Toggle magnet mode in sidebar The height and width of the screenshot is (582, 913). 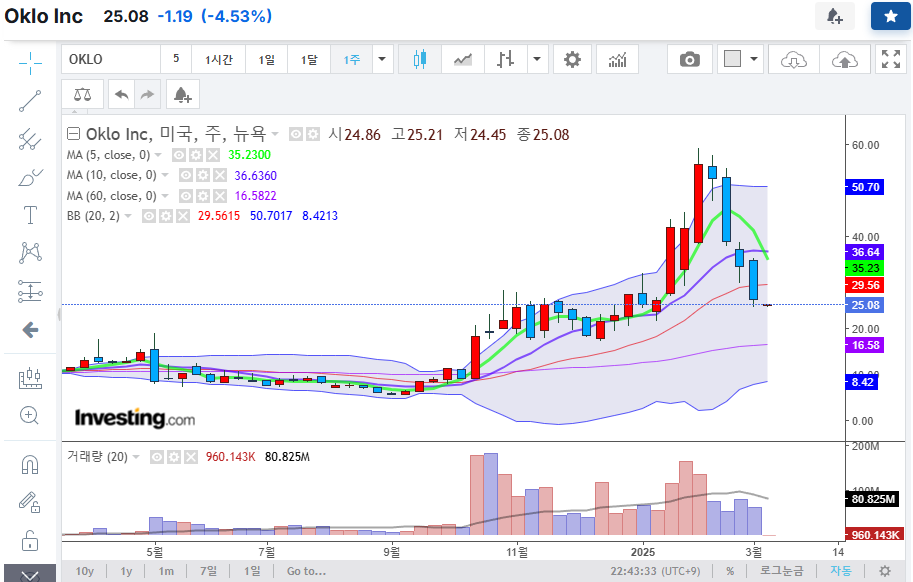[x=30, y=464]
